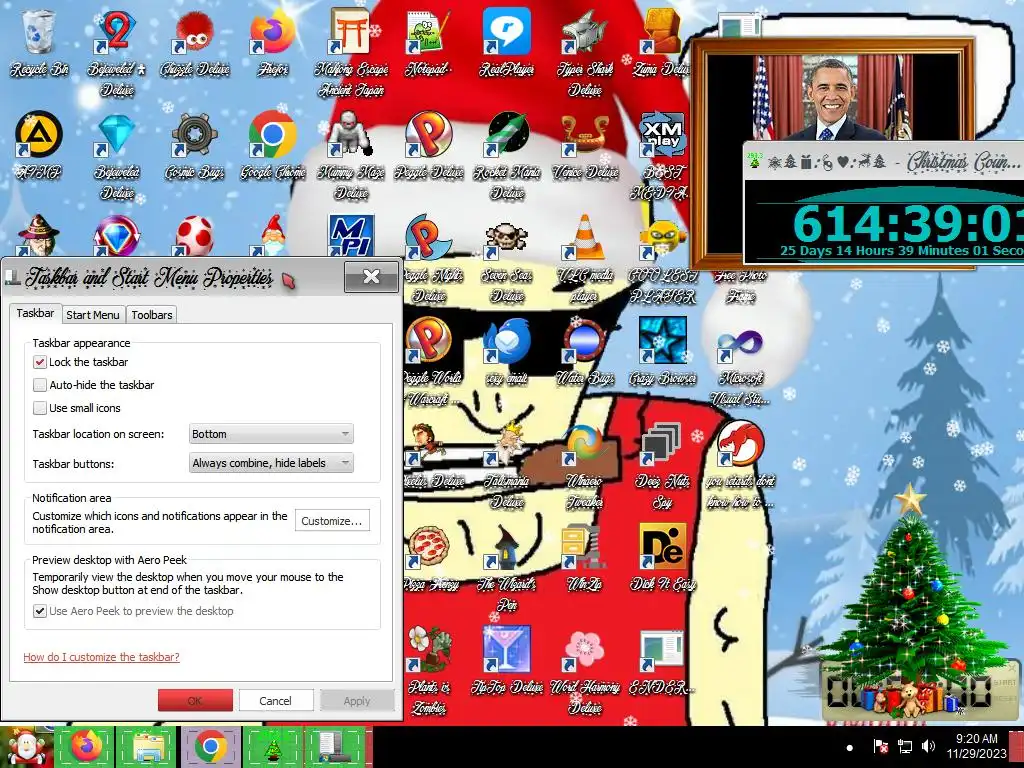Launch Plants vs. Zombies from desktop
Screen dimensions: 1024x768
429,670
